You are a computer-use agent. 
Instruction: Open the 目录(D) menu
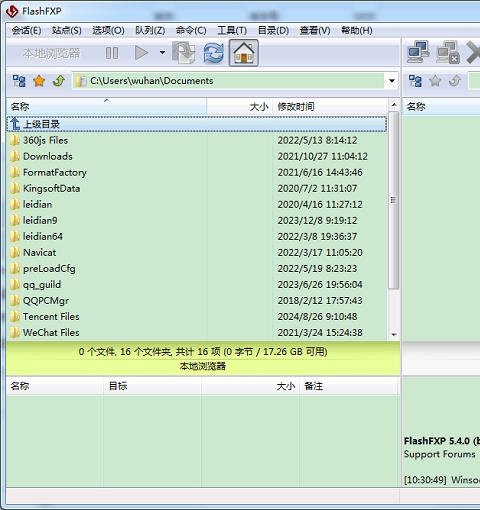tap(273, 31)
